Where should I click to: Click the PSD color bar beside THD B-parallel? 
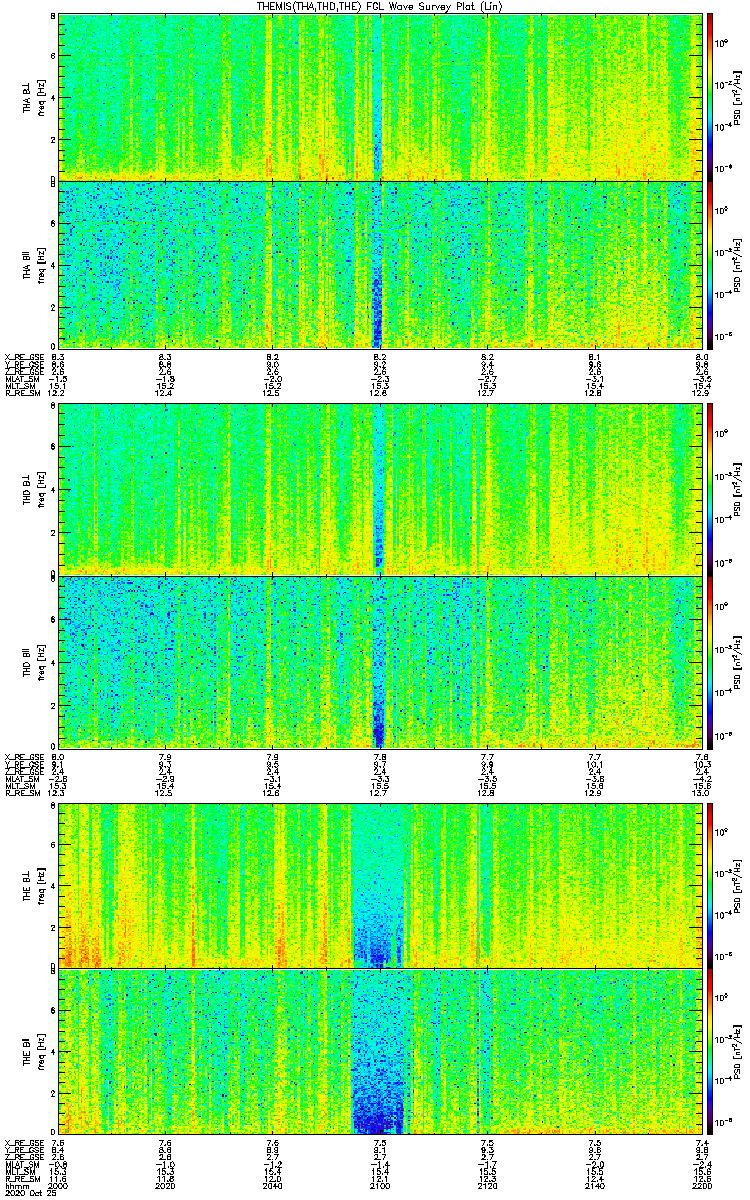[710, 659]
